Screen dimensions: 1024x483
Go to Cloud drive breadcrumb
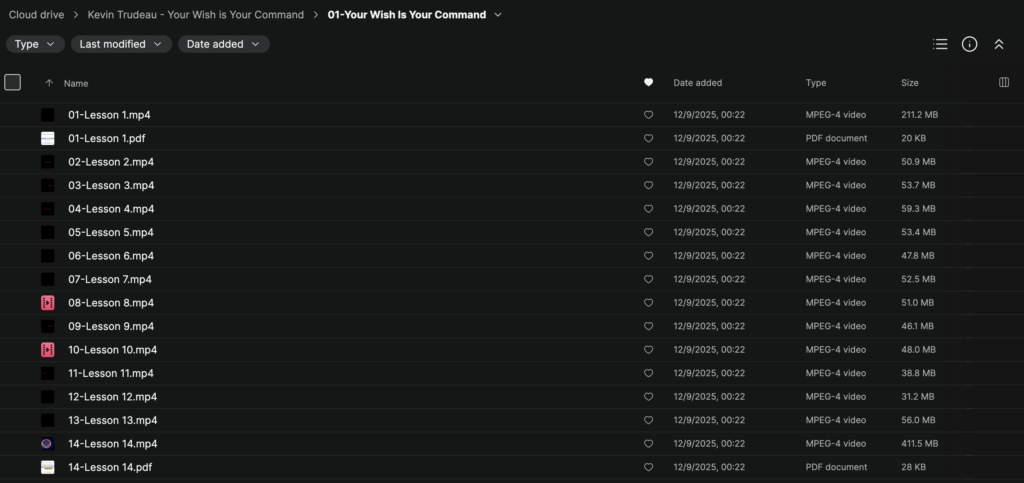point(36,15)
